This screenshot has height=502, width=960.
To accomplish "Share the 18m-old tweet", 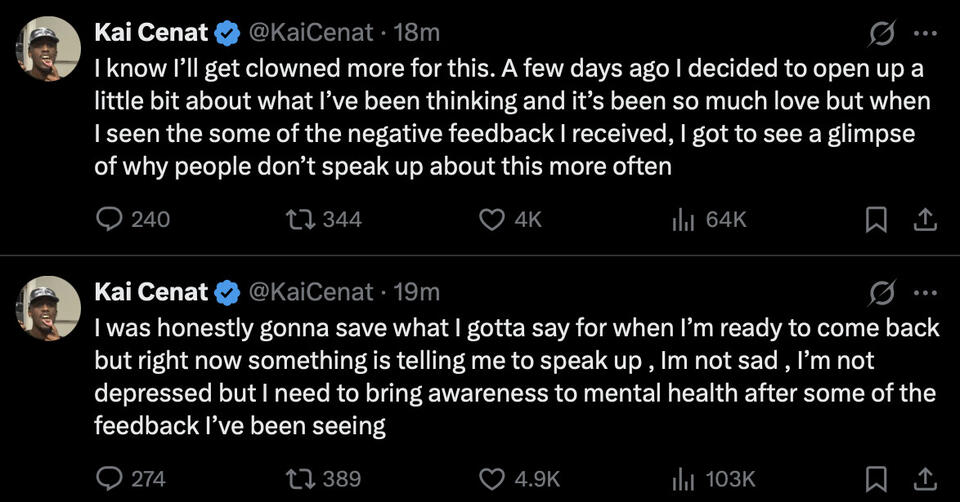I will 925,219.
